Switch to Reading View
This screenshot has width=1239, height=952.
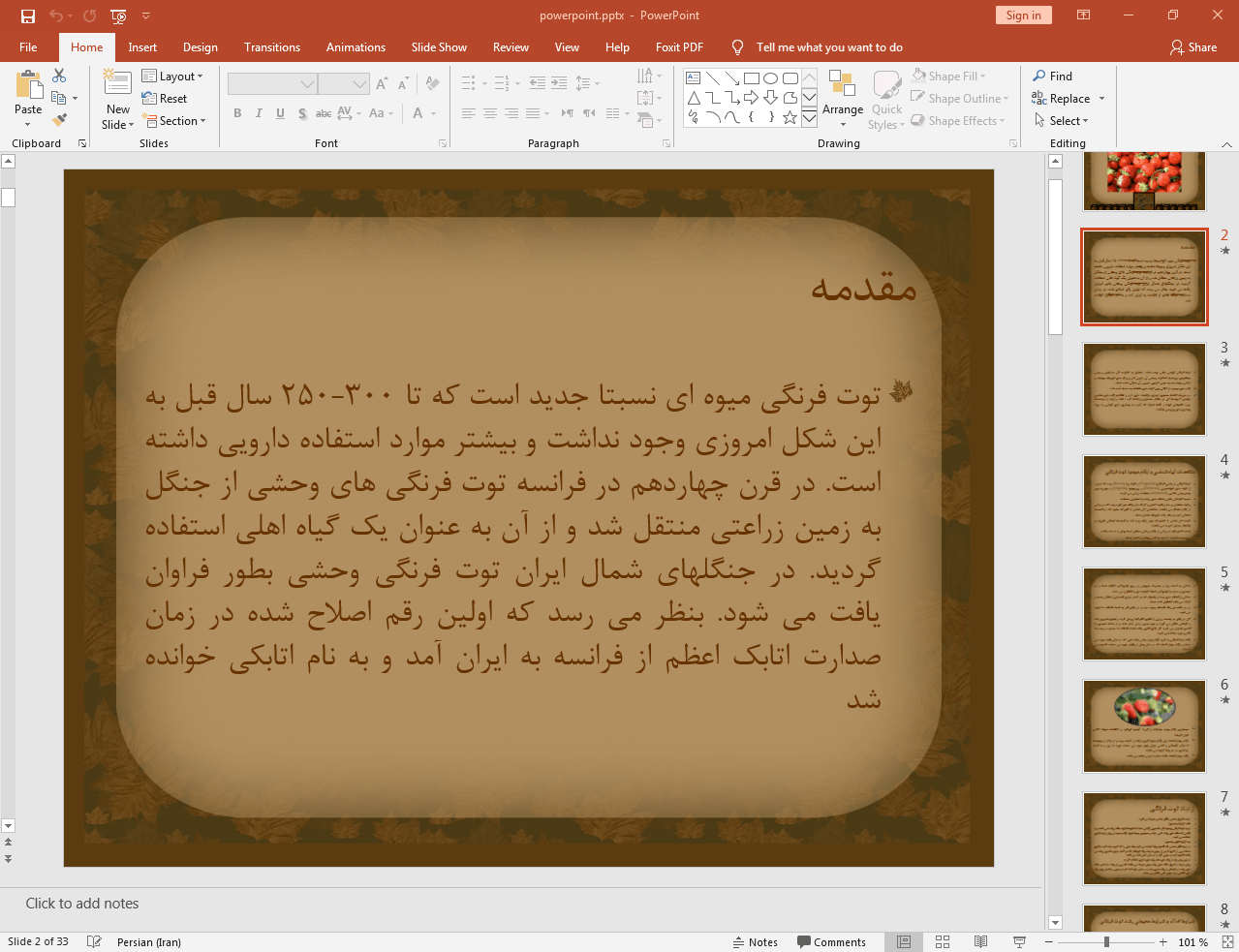click(981, 941)
